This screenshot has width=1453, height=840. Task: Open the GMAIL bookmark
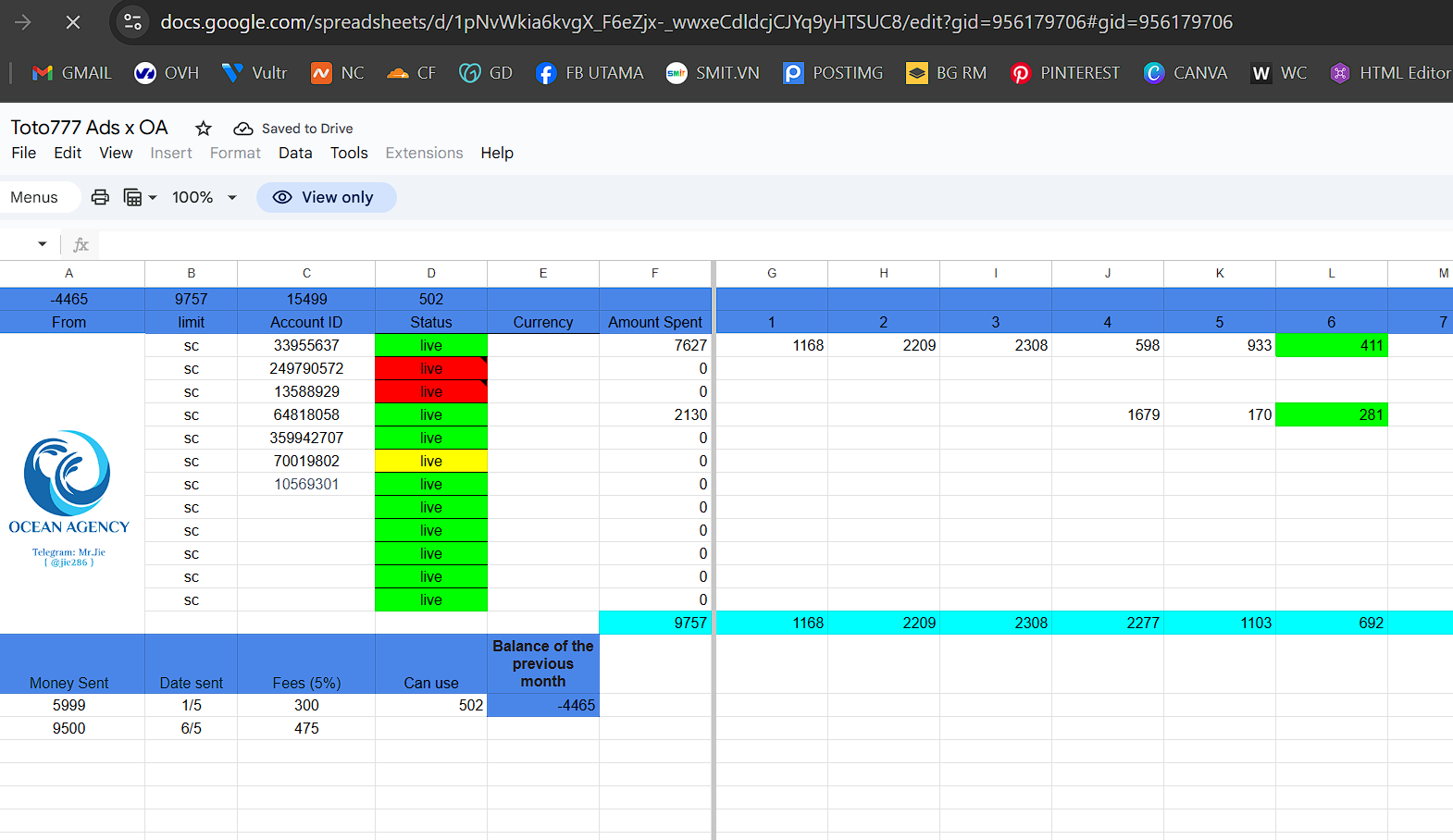coord(71,73)
